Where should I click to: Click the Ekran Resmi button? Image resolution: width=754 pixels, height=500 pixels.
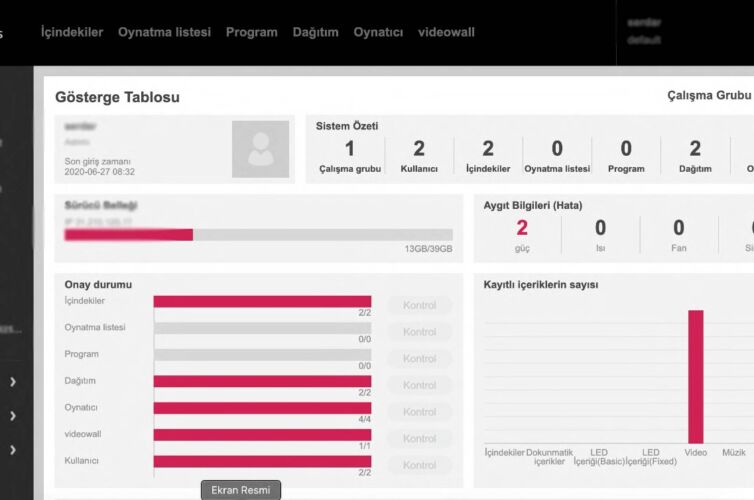click(241, 490)
